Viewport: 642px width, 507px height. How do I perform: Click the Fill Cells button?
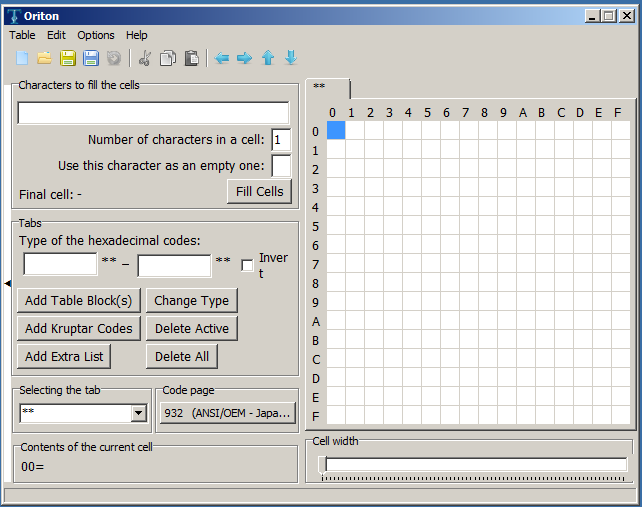point(260,191)
